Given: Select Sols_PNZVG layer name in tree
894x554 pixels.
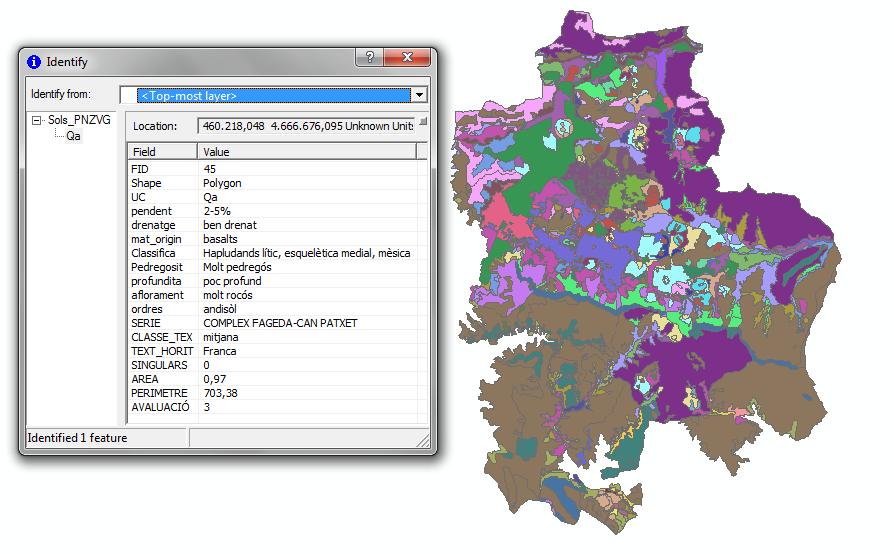Looking at the screenshot, I should [x=79, y=120].
